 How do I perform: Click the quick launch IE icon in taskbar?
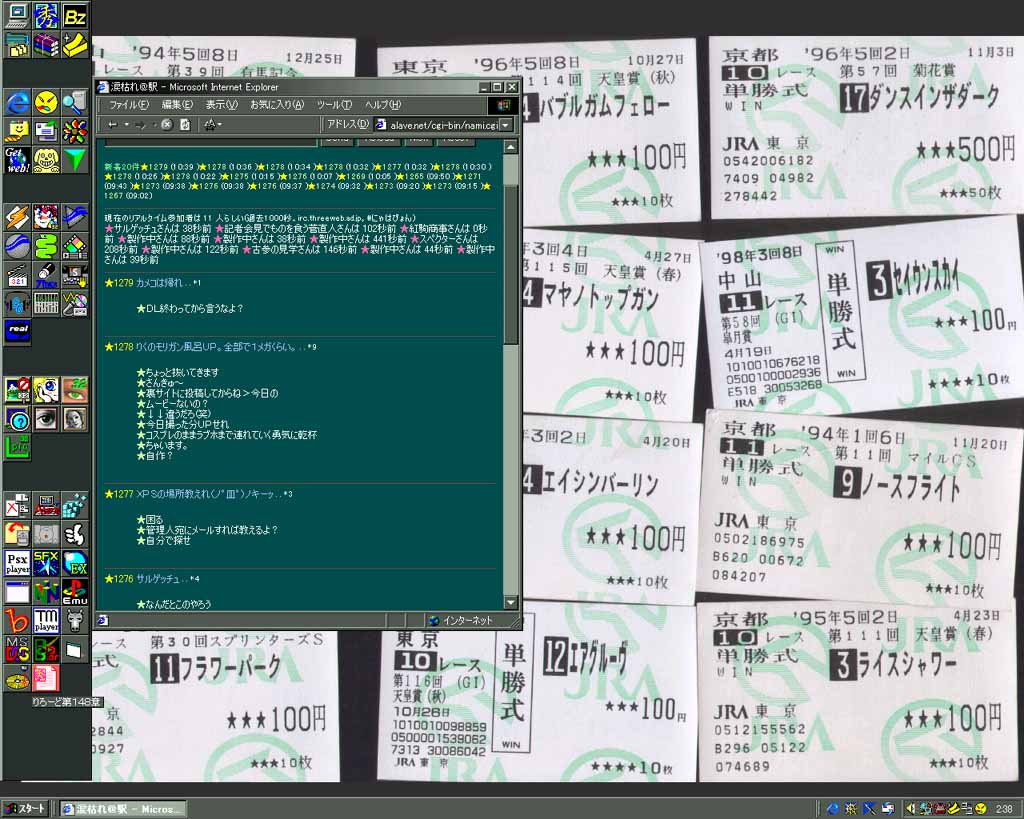[x=833, y=809]
